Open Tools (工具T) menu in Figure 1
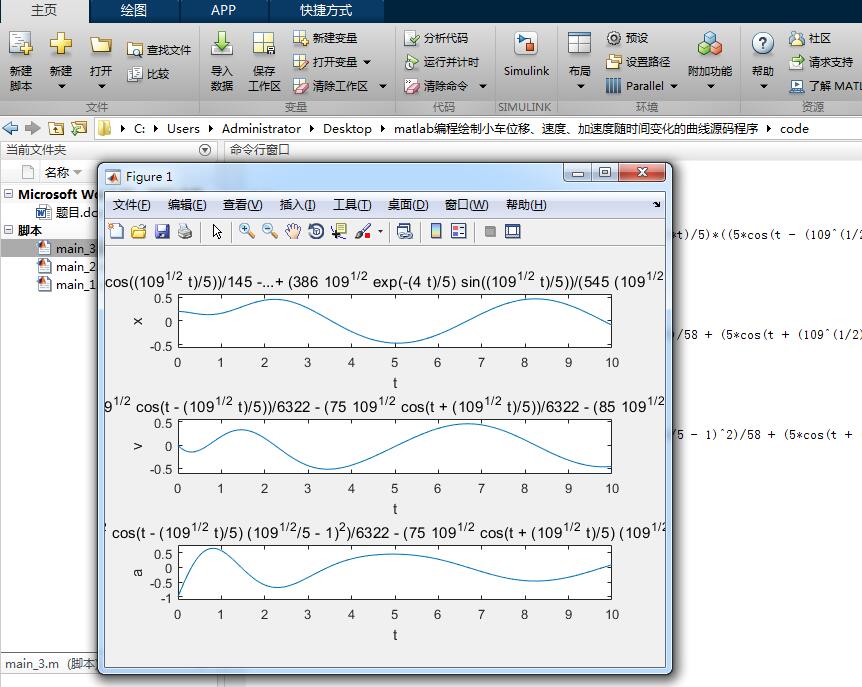Image resolution: width=862 pixels, height=687 pixels. 352,205
